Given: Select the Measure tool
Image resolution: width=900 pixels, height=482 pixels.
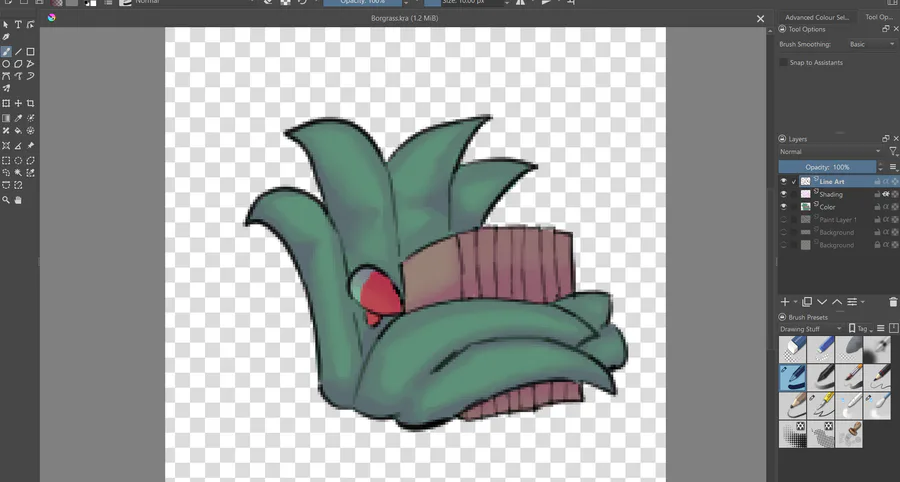Looking at the screenshot, I should tap(18, 146).
